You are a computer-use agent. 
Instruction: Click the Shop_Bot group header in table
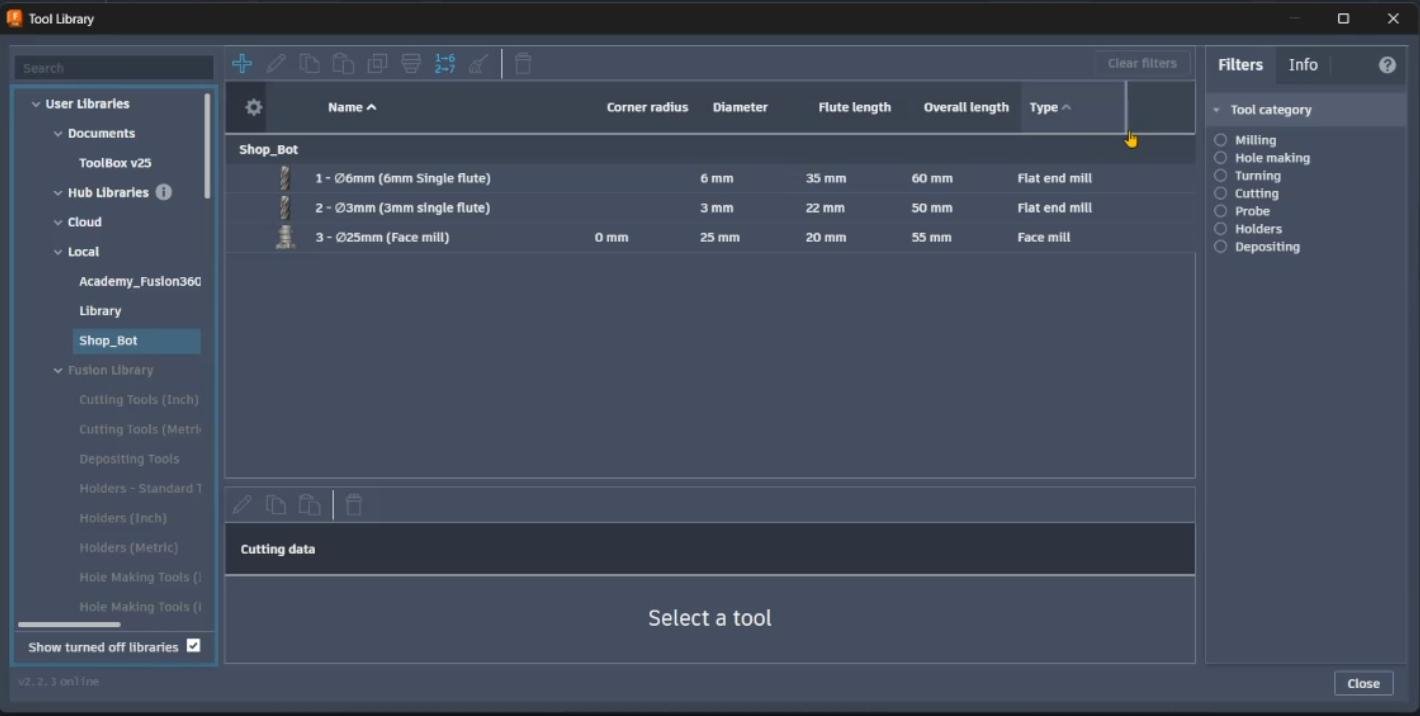(x=710, y=149)
